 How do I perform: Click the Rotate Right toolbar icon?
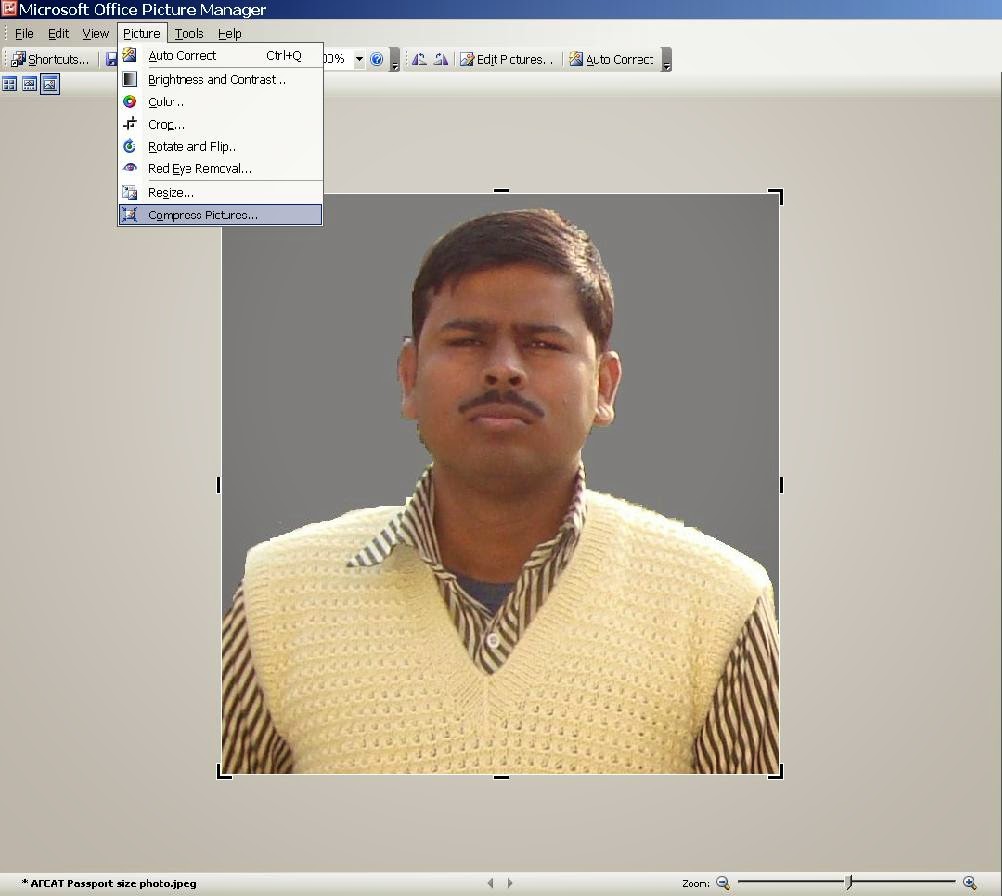pos(440,59)
